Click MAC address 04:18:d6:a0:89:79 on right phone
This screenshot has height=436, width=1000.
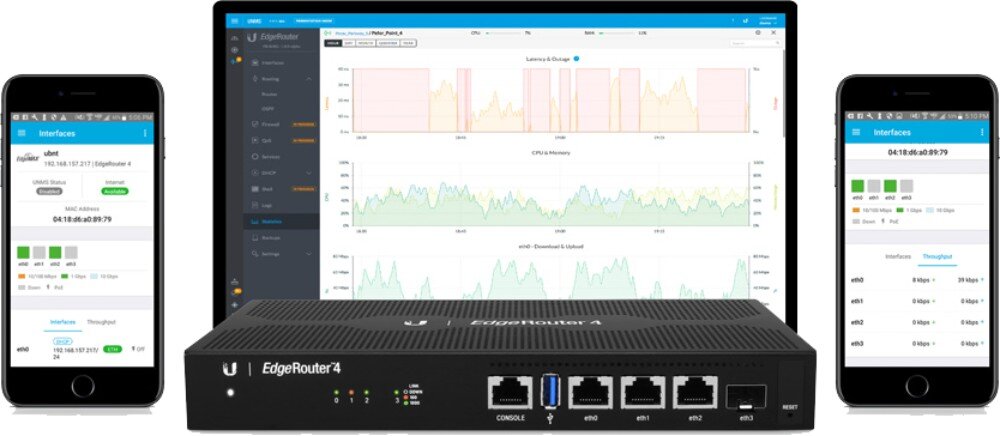point(918,152)
